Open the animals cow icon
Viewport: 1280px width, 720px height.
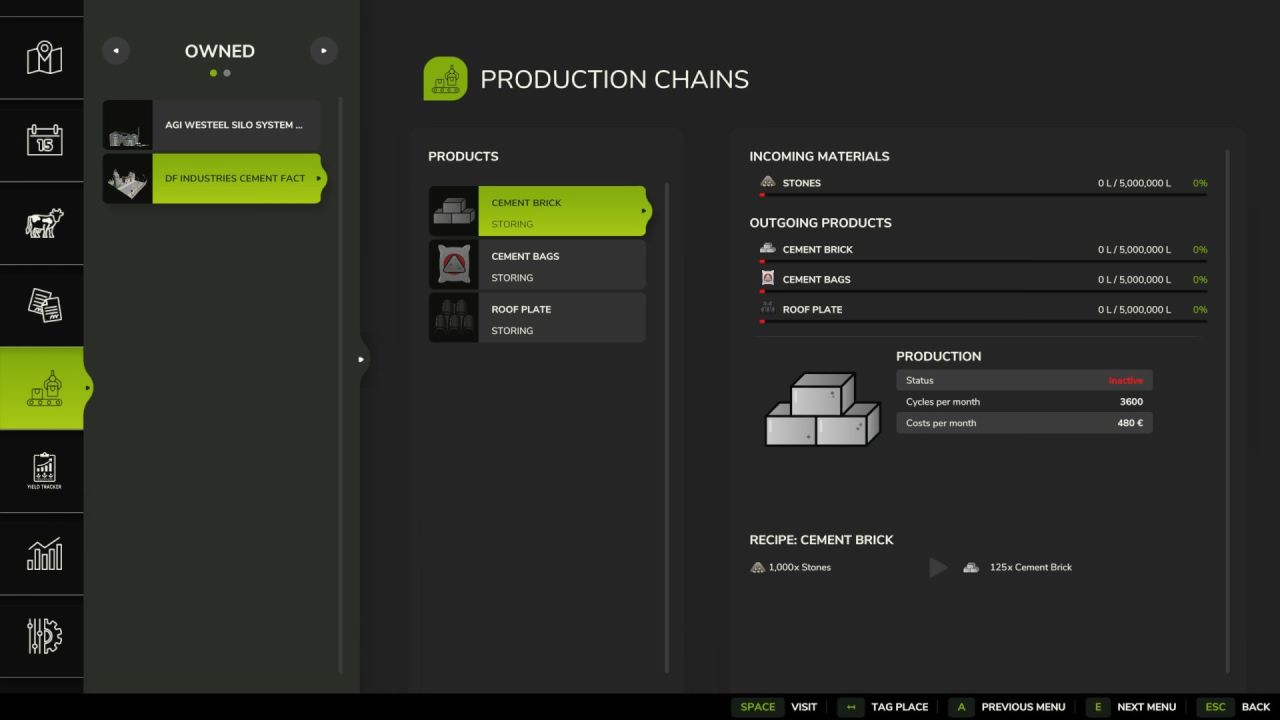[x=43, y=223]
